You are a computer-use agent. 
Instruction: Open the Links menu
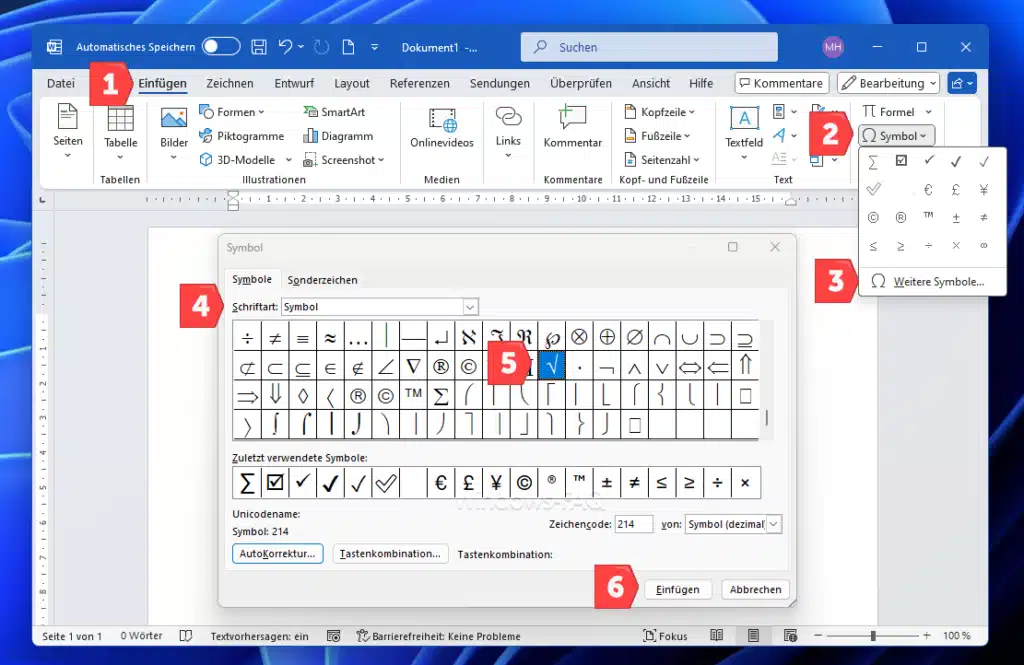508,133
